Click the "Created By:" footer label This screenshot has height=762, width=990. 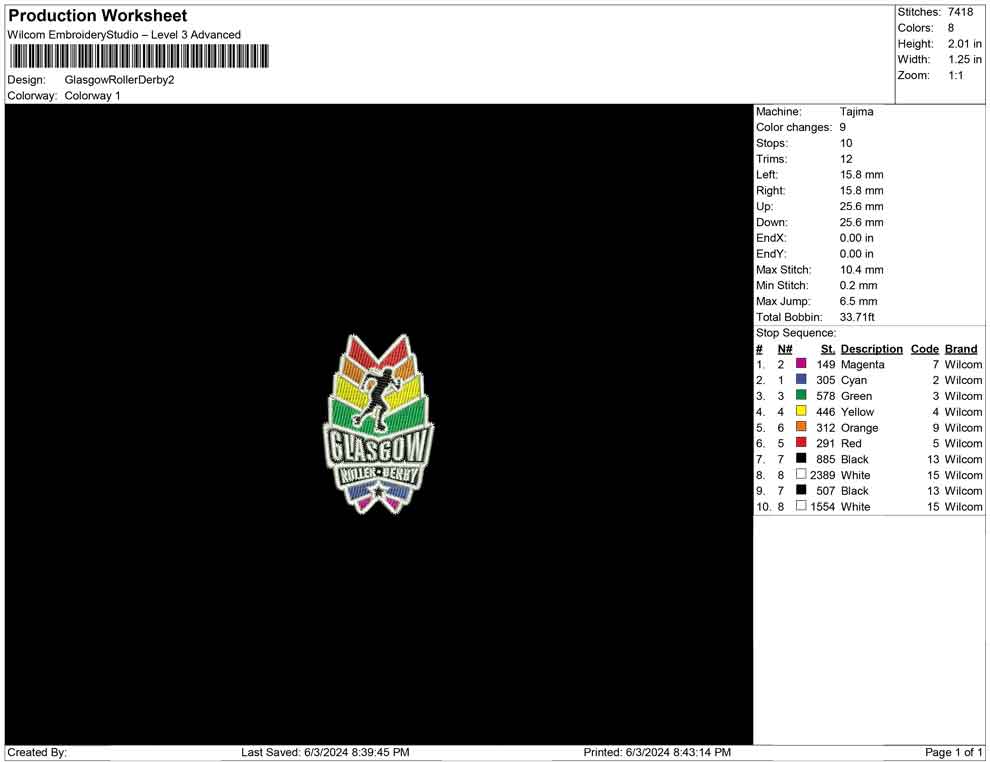(37, 753)
